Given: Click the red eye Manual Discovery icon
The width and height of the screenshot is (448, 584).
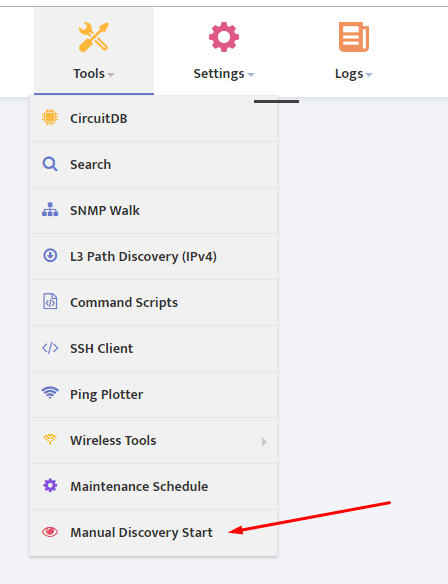Looking at the screenshot, I should click(x=50, y=532).
